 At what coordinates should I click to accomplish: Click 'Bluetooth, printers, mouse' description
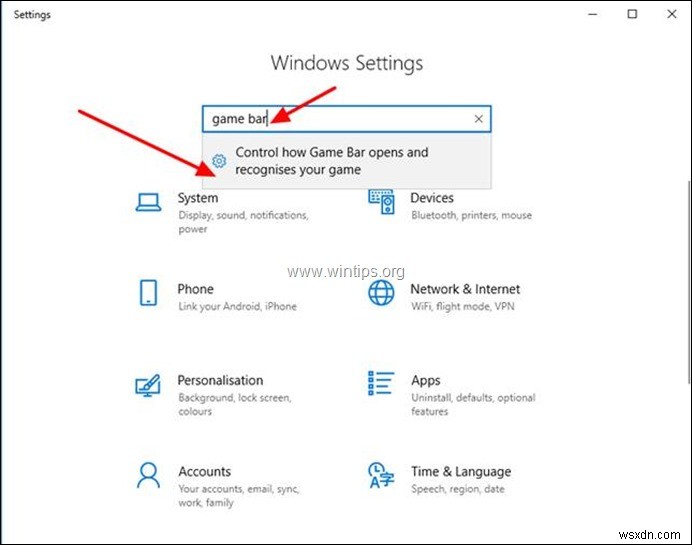471,215
